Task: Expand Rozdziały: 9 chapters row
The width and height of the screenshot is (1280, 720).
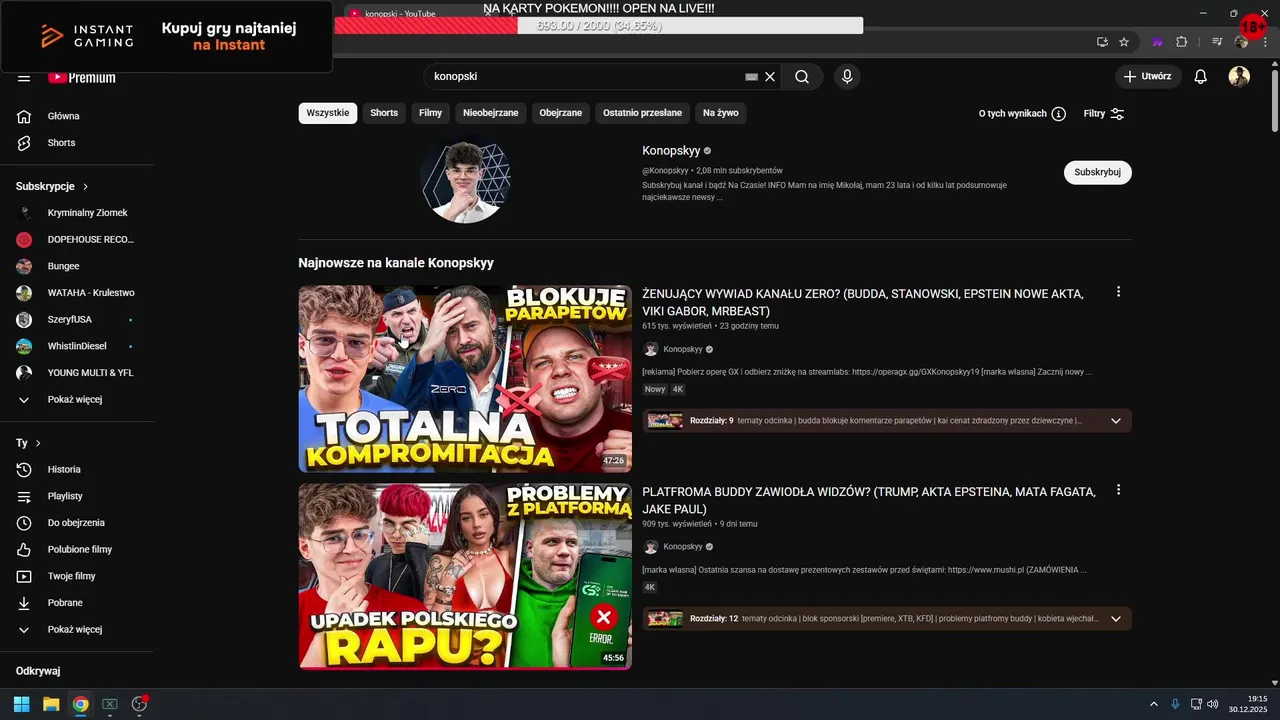Action: (887, 421)
